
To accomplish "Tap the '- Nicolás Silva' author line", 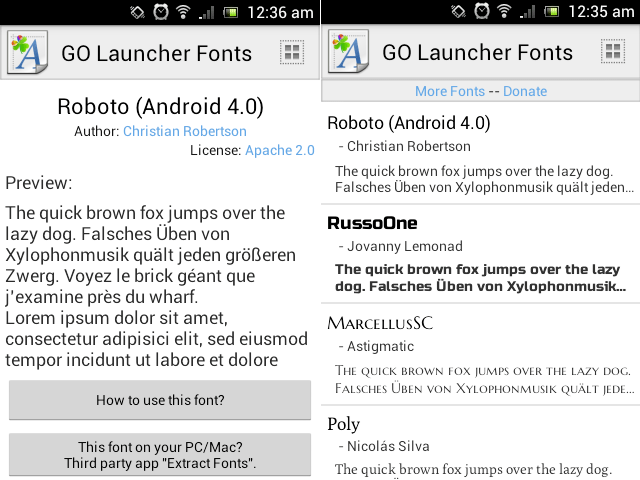I will point(384,446).
